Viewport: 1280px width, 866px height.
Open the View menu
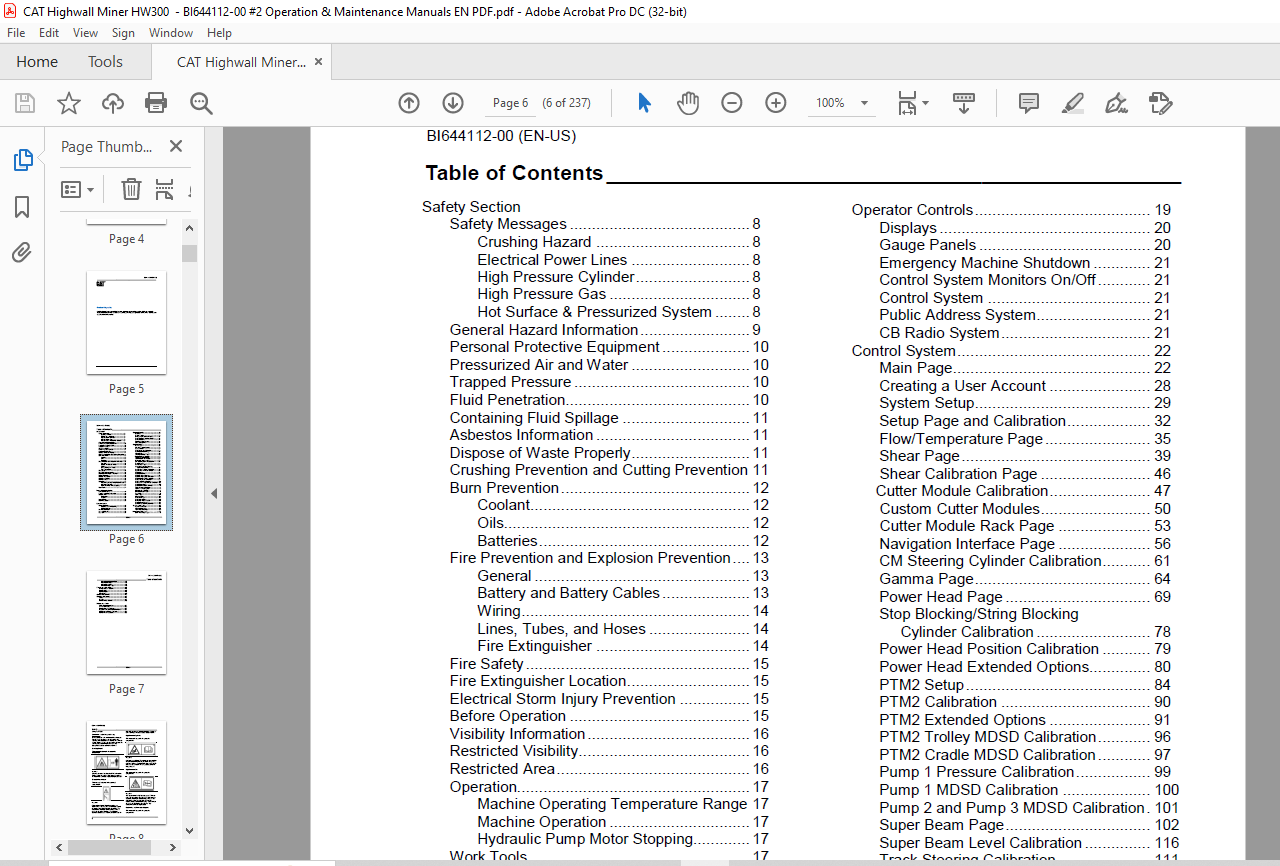click(85, 33)
